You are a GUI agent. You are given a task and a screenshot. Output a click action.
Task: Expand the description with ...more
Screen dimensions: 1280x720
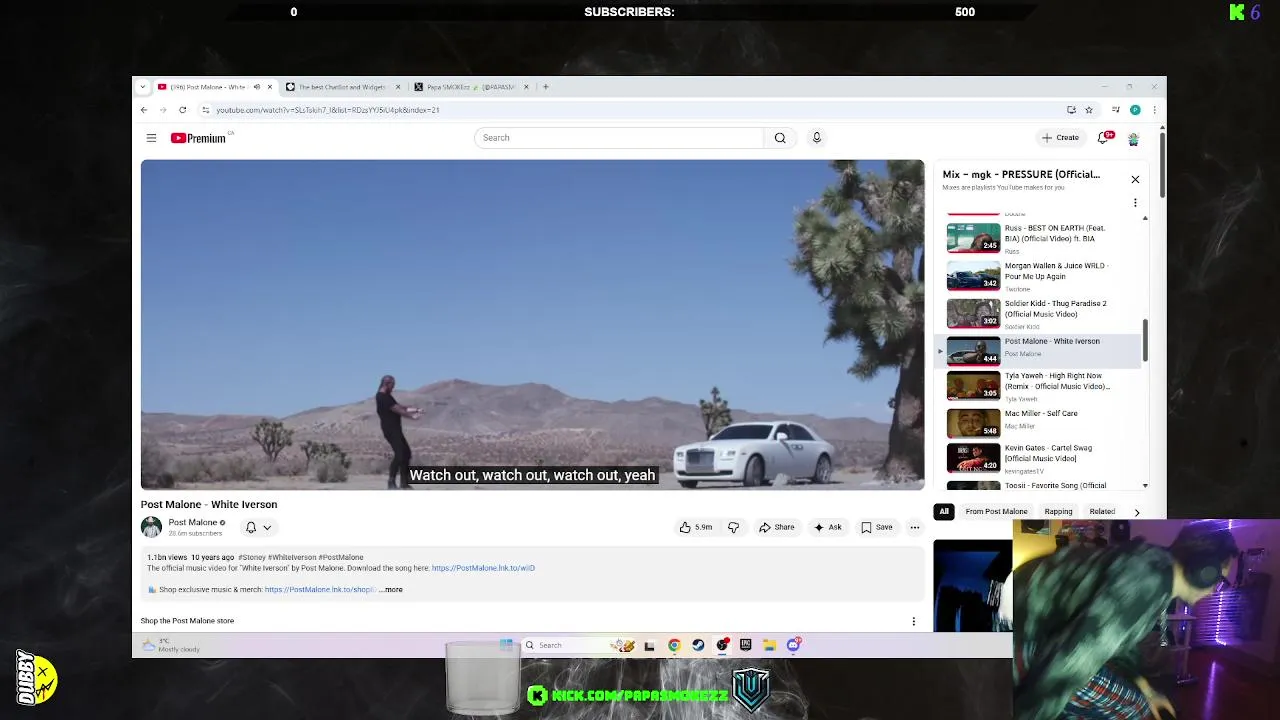(x=391, y=590)
